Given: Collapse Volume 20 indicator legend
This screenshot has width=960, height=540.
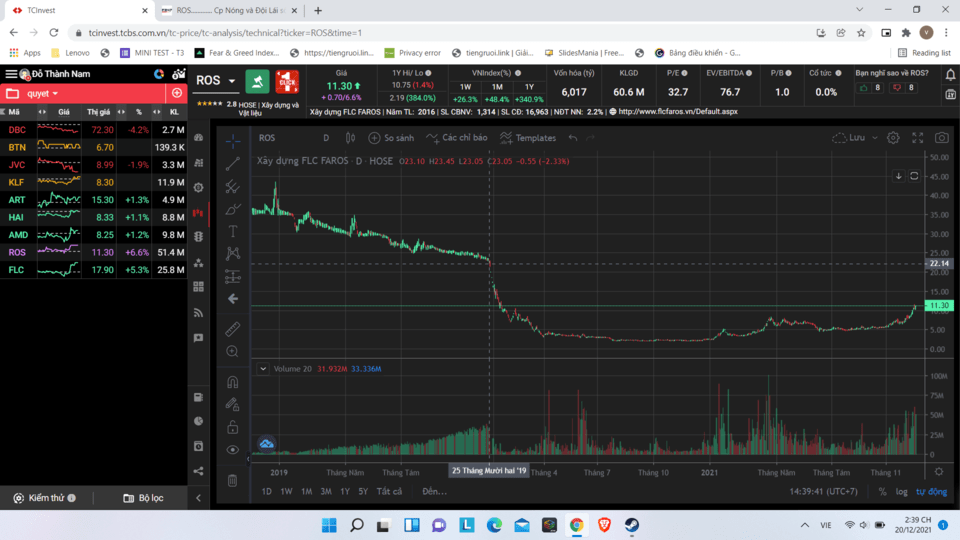Looking at the screenshot, I should 263,369.
